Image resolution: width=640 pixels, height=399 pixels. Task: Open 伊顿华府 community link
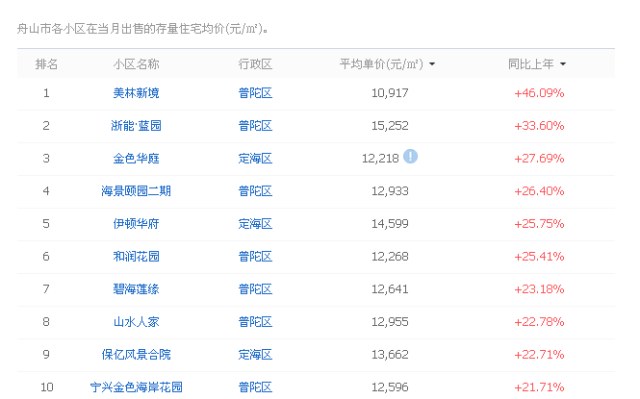click(136, 224)
